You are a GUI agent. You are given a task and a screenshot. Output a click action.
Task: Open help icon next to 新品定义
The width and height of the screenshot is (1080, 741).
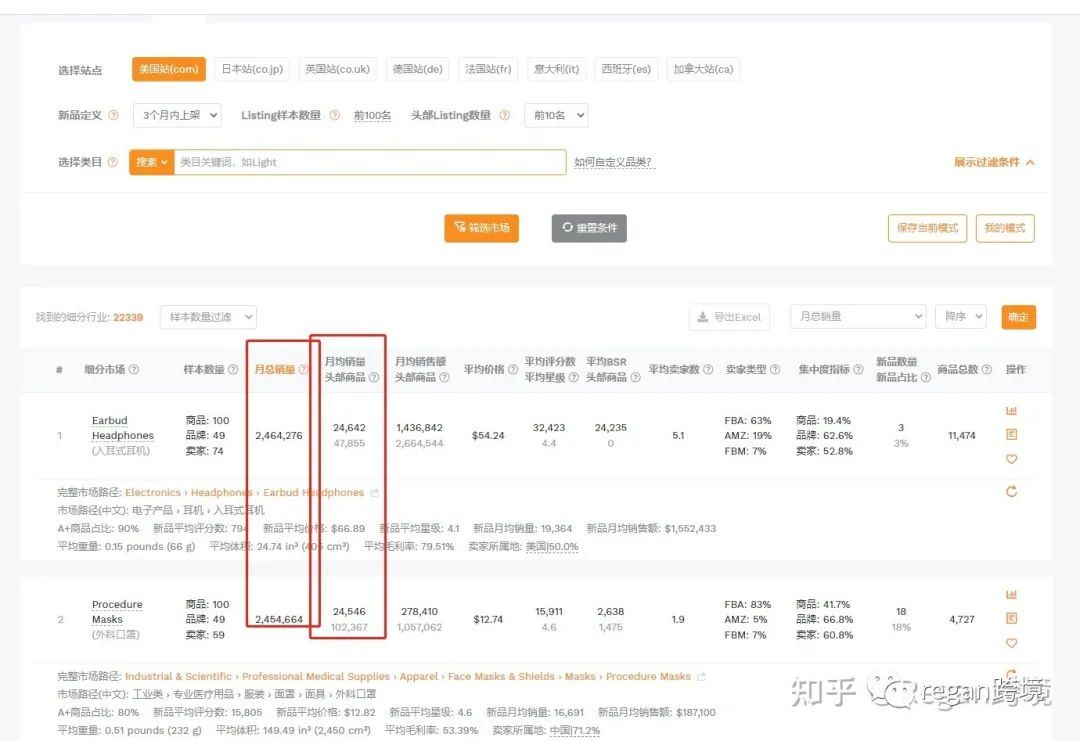[114, 115]
